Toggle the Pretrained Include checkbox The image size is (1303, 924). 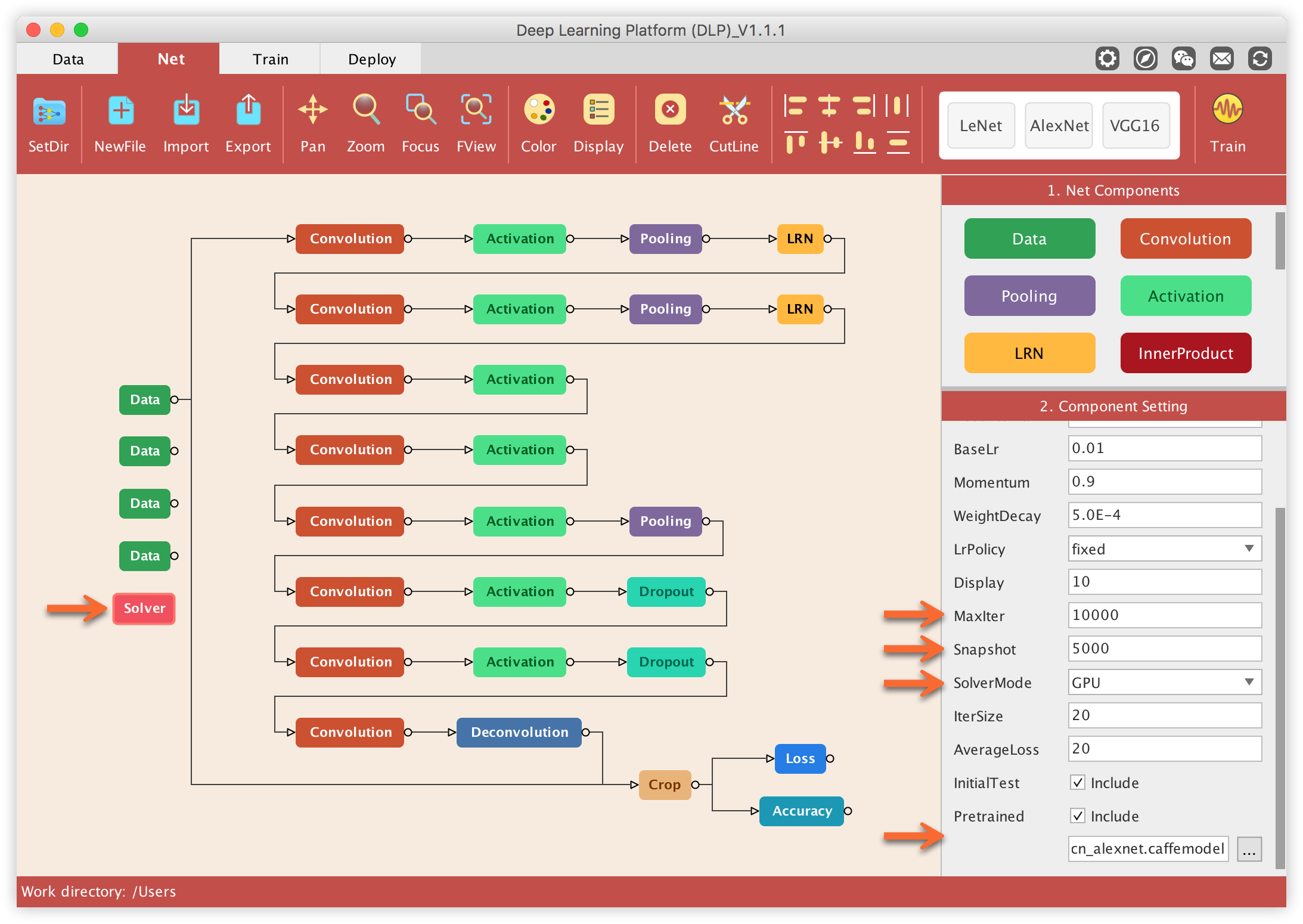click(1078, 816)
